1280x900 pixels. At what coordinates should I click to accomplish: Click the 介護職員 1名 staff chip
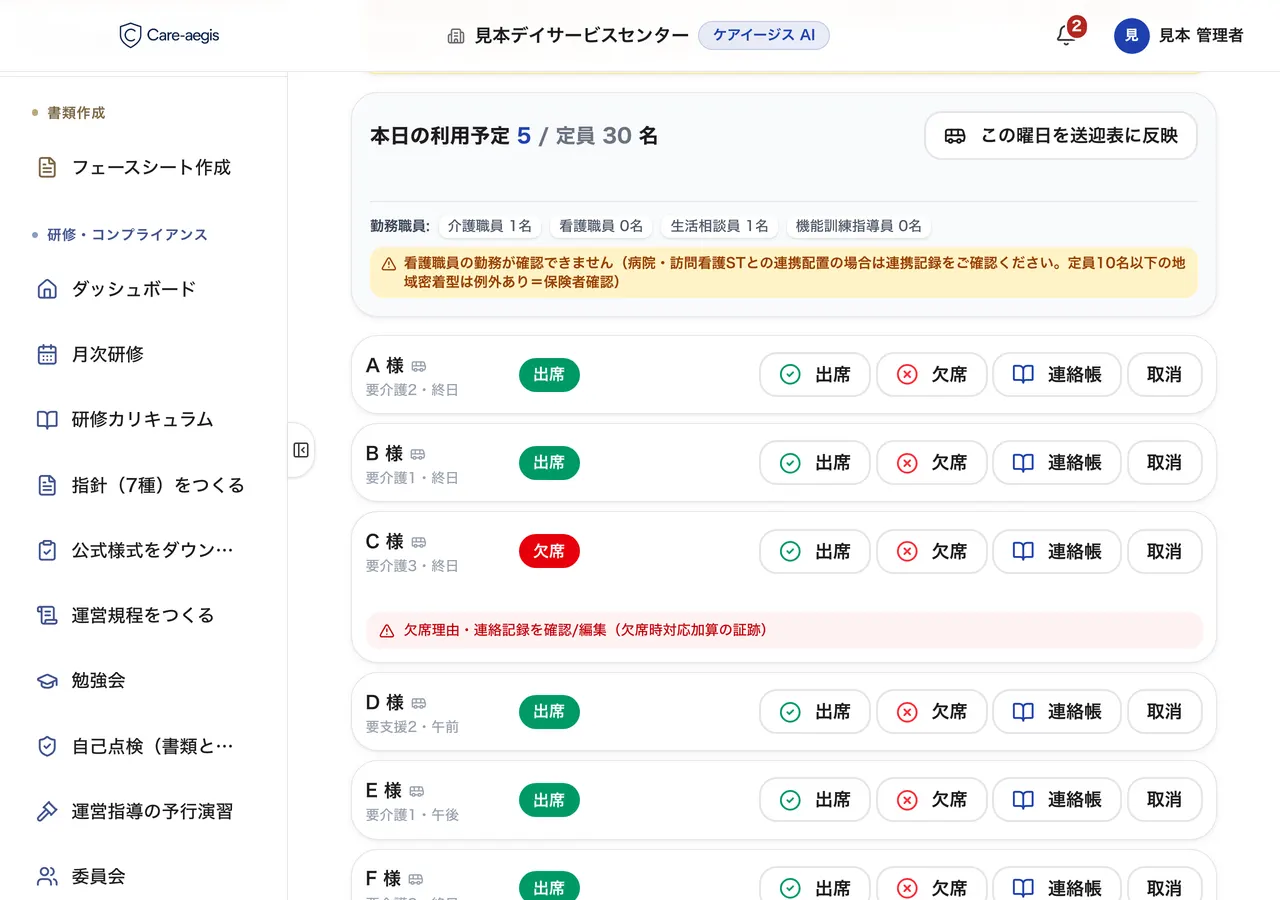click(x=490, y=226)
